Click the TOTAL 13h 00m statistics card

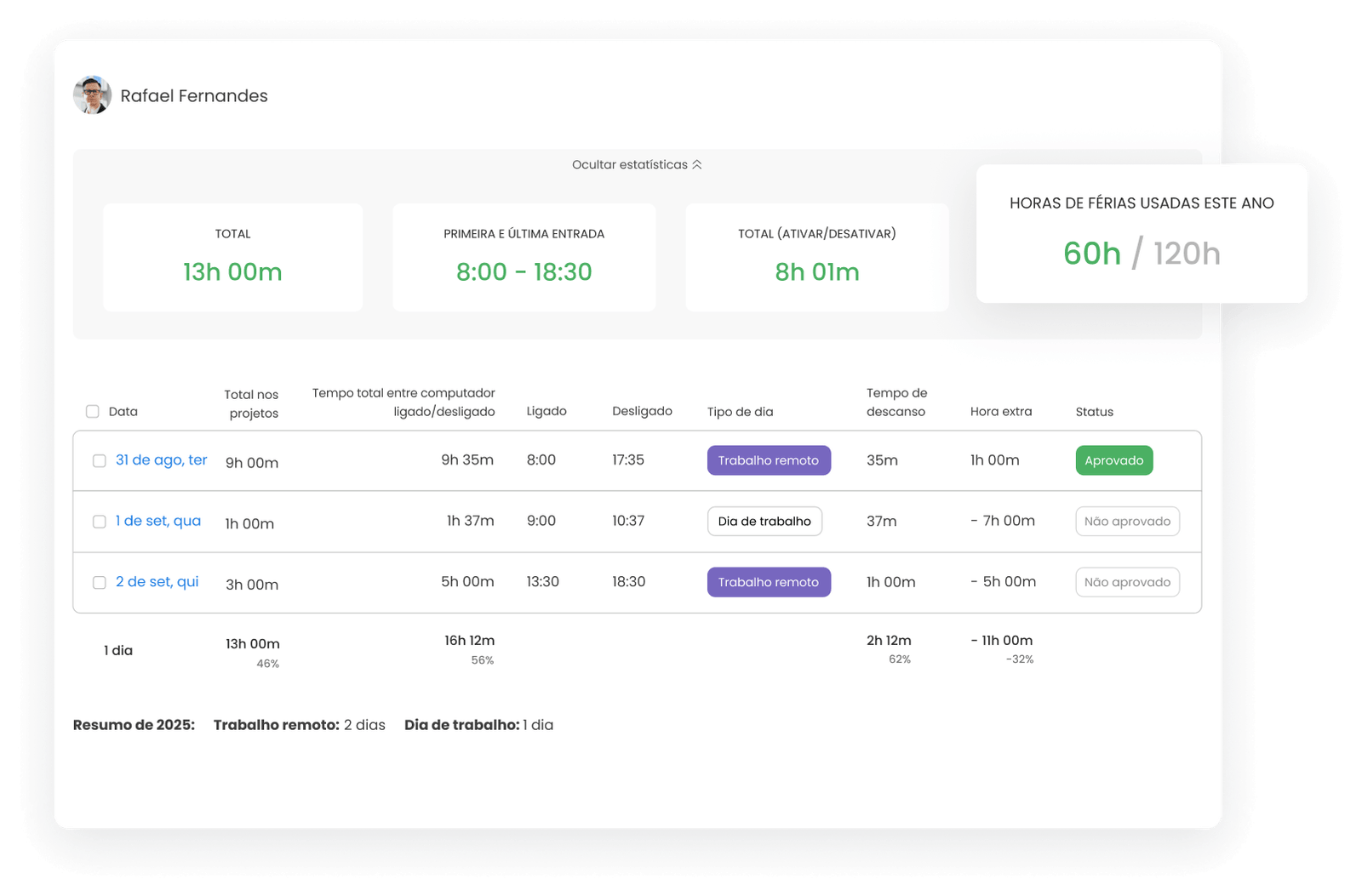click(232, 257)
